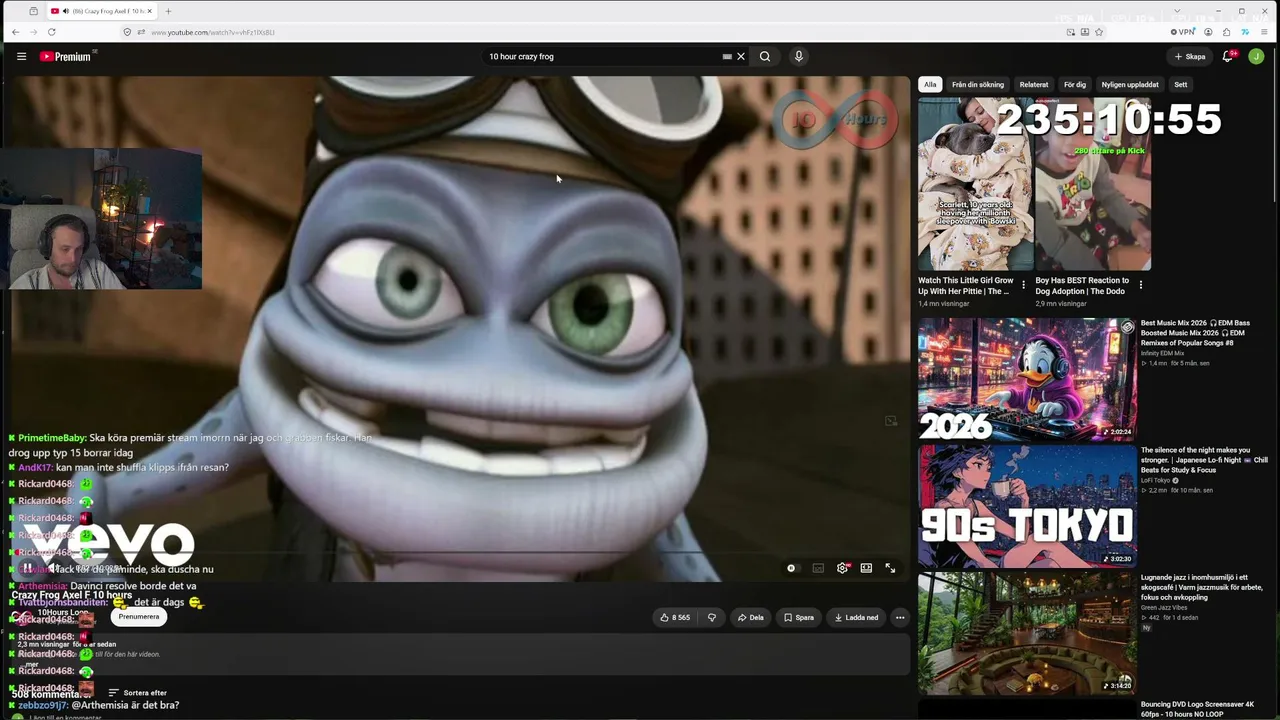Switch to the Crazy Frog Axel F browser tab
This screenshot has width=1280, height=720.
click(100, 11)
